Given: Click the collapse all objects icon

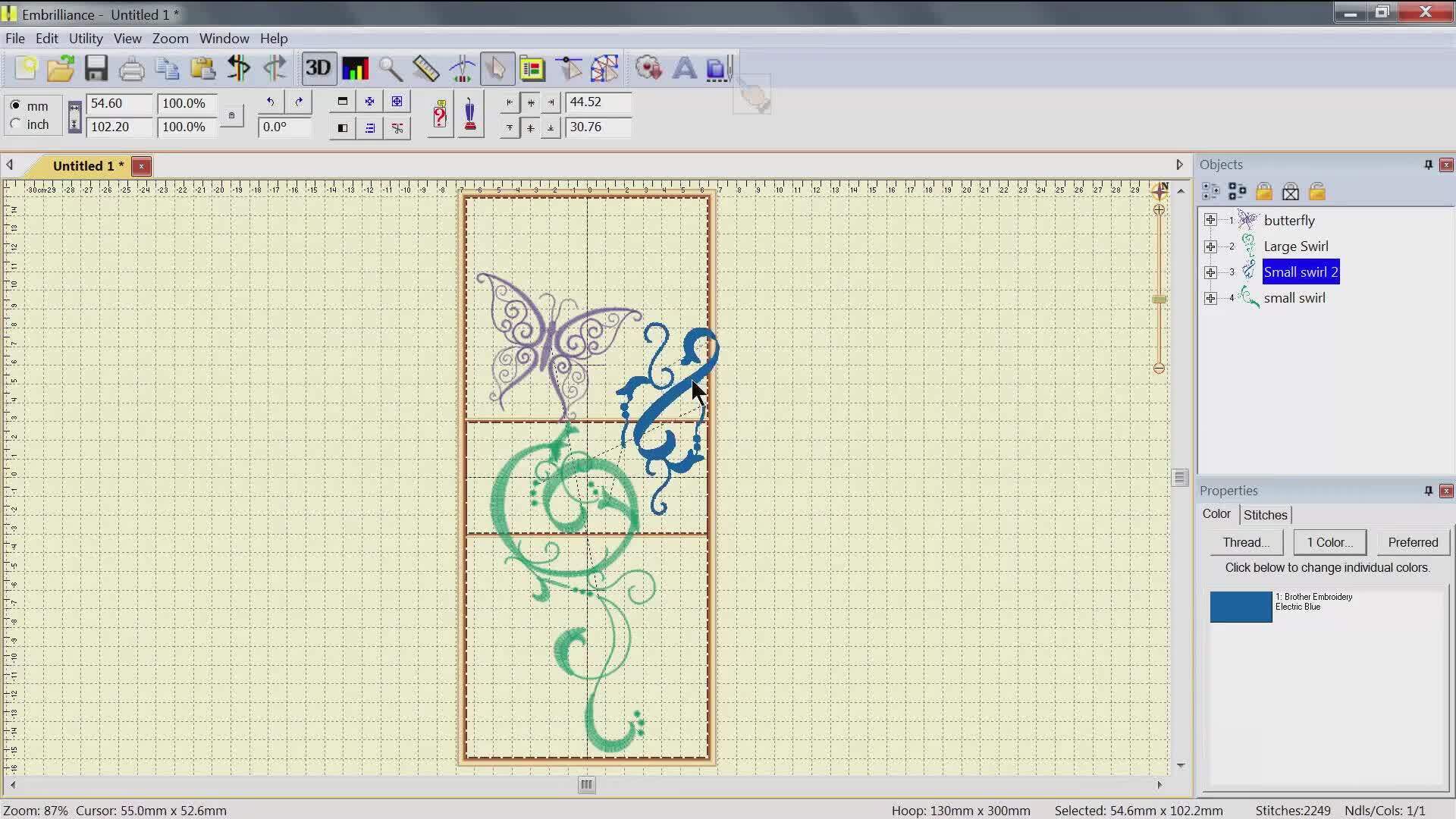Looking at the screenshot, I should [1238, 192].
